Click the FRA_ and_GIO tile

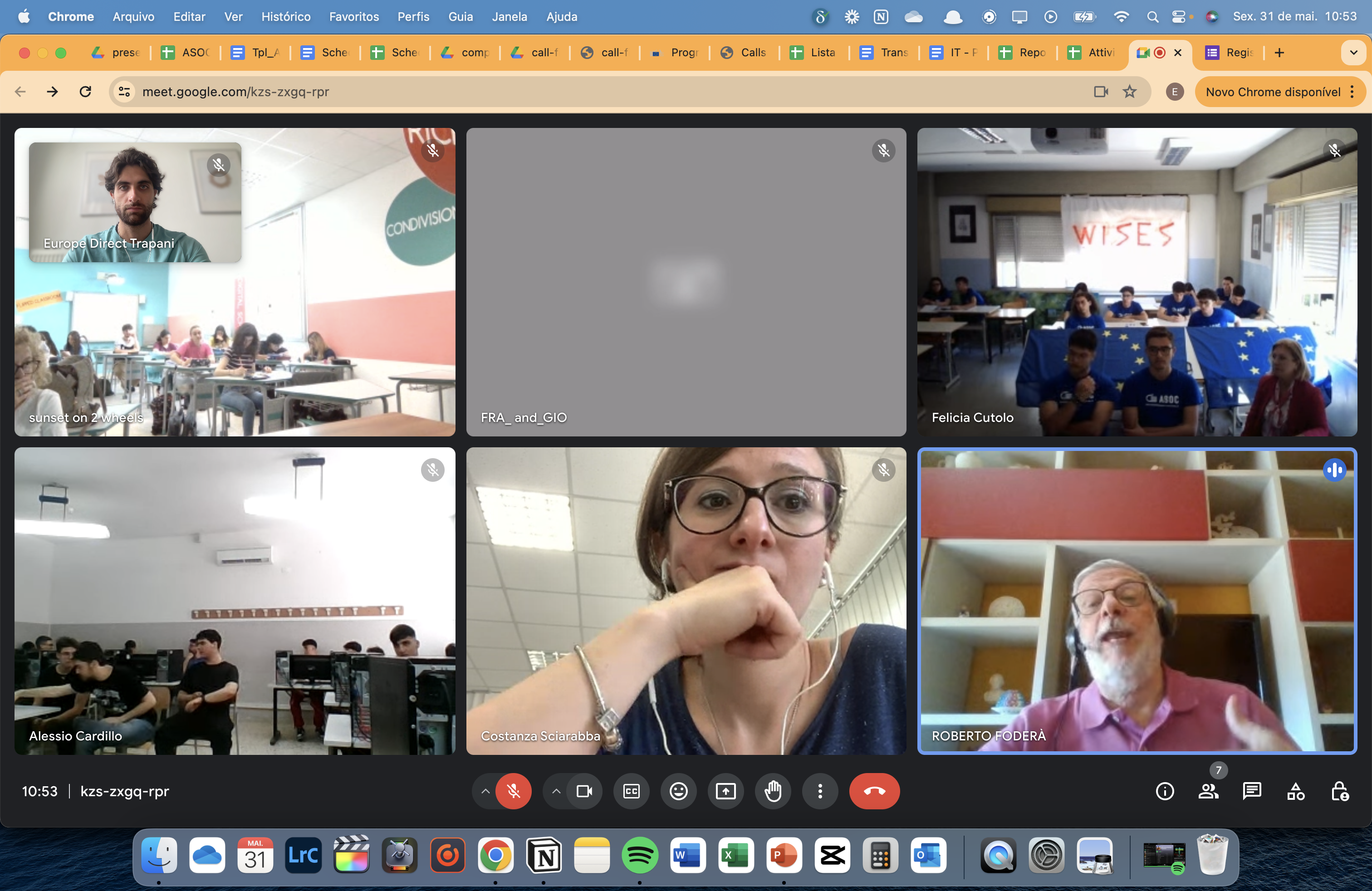[x=686, y=282]
